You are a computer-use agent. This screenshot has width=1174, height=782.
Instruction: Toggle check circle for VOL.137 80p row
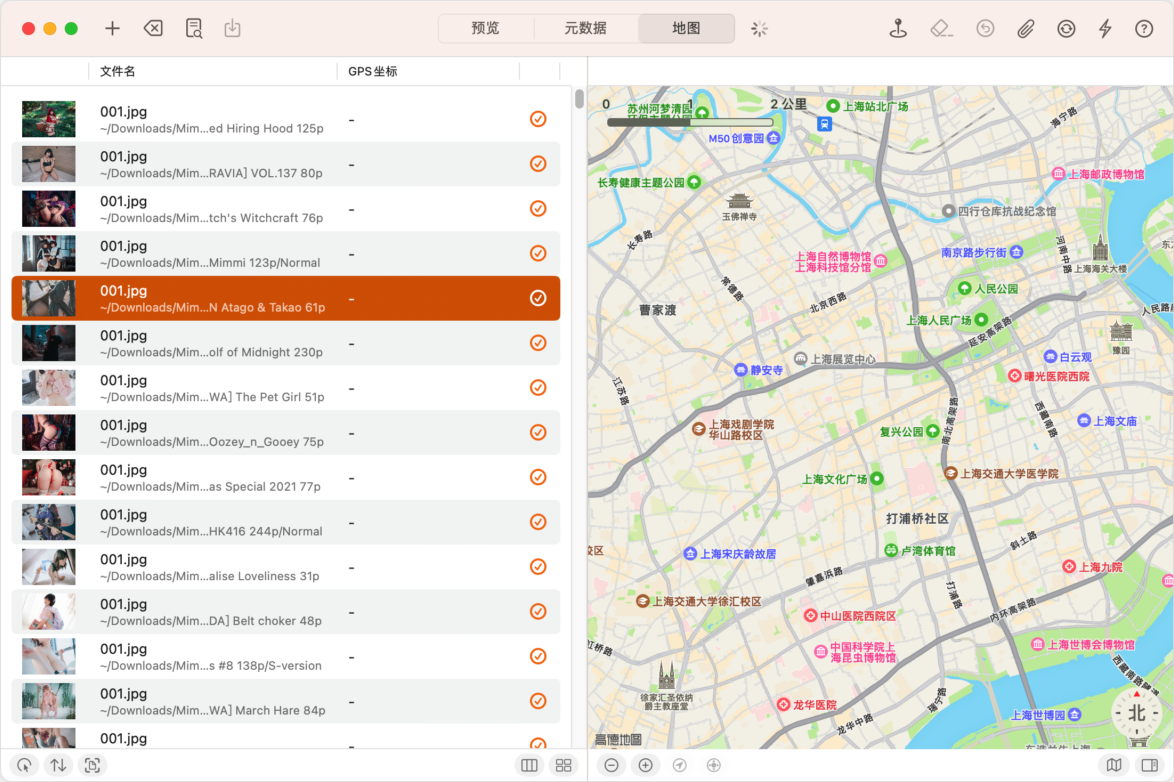[538, 164]
